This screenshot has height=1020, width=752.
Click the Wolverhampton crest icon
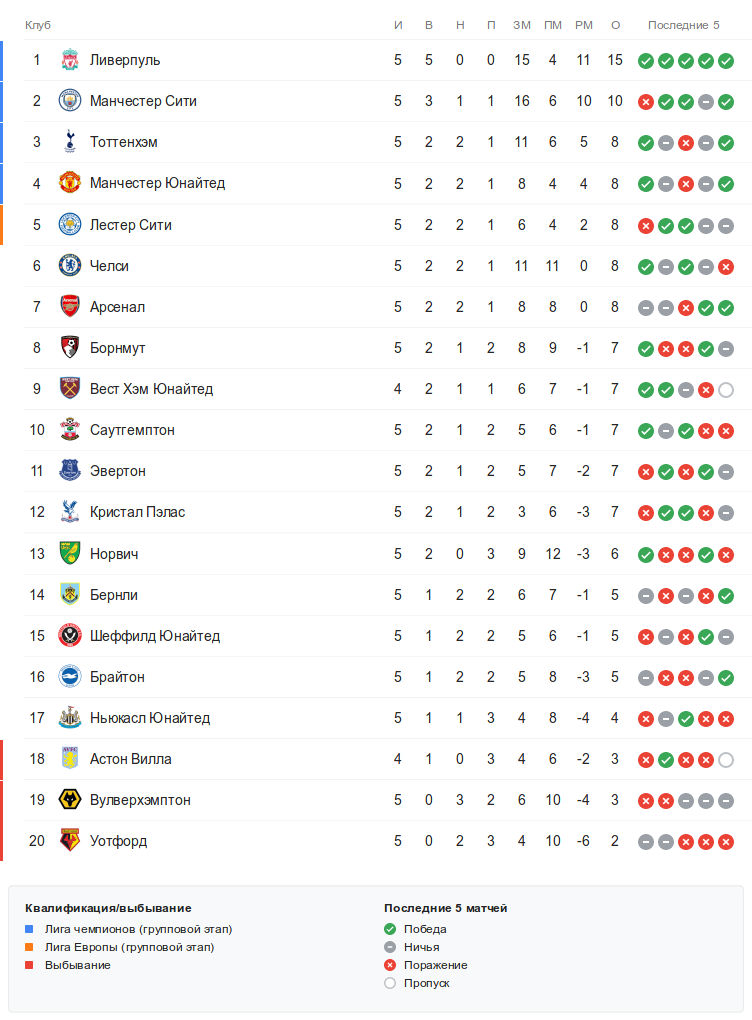pos(69,800)
